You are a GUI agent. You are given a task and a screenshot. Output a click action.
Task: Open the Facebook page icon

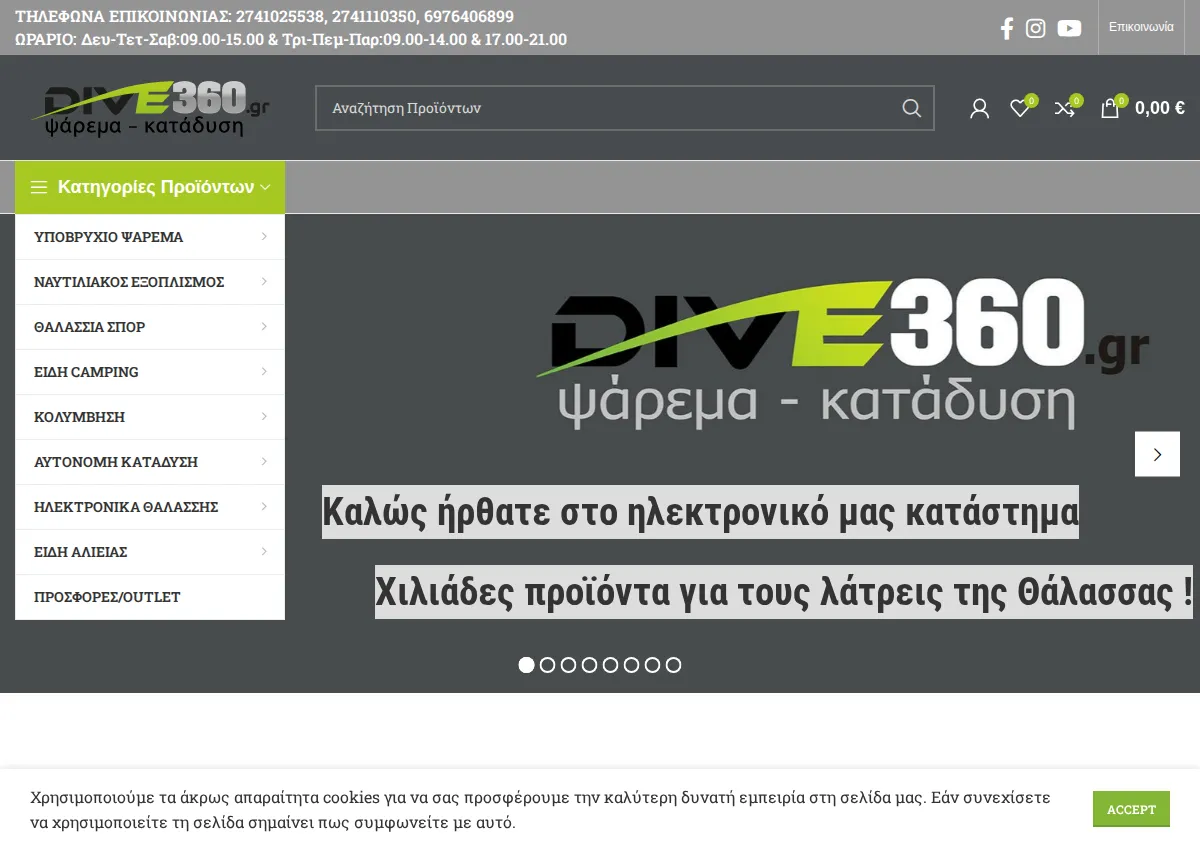click(x=1007, y=28)
